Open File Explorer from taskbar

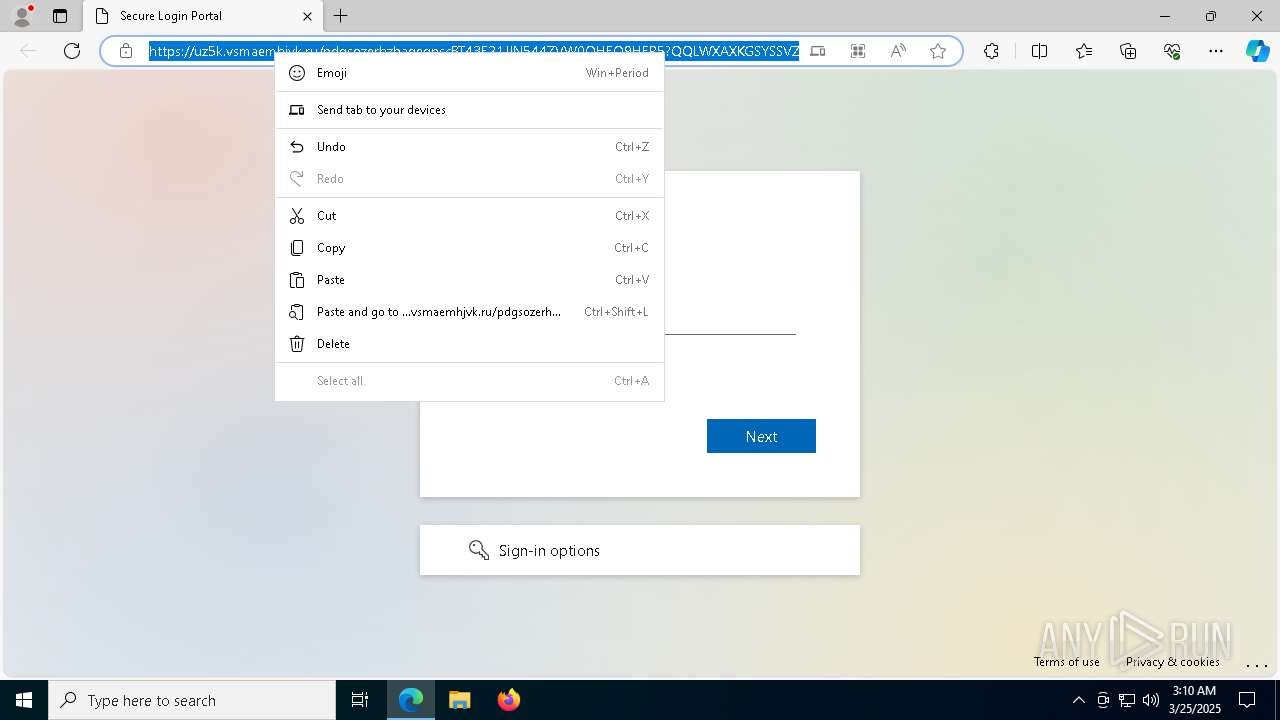[x=459, y=700]
